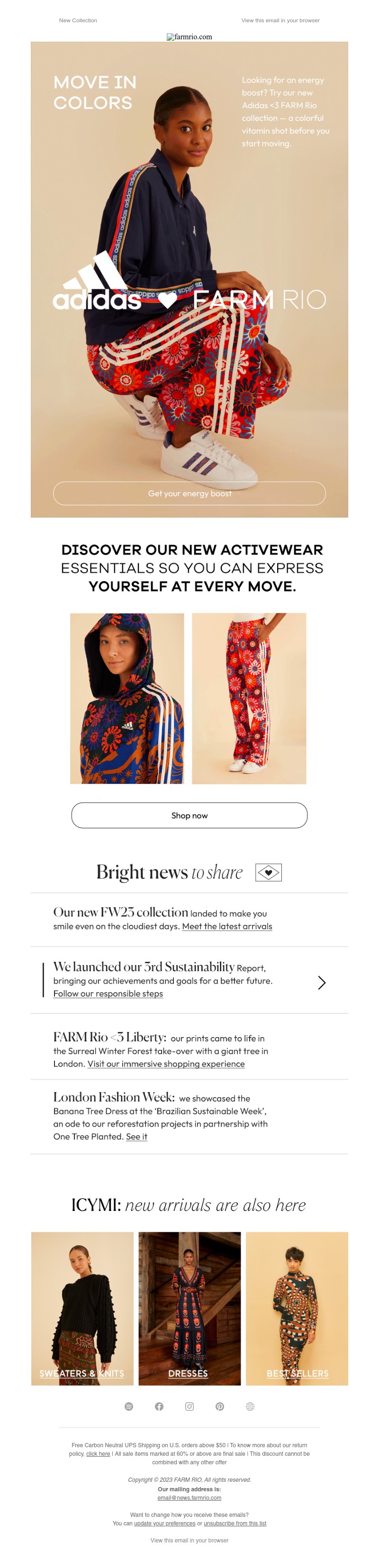
Task: Advance news carousel with right chevron arrow
Action: pyautogui.click(x=322, y=983)
